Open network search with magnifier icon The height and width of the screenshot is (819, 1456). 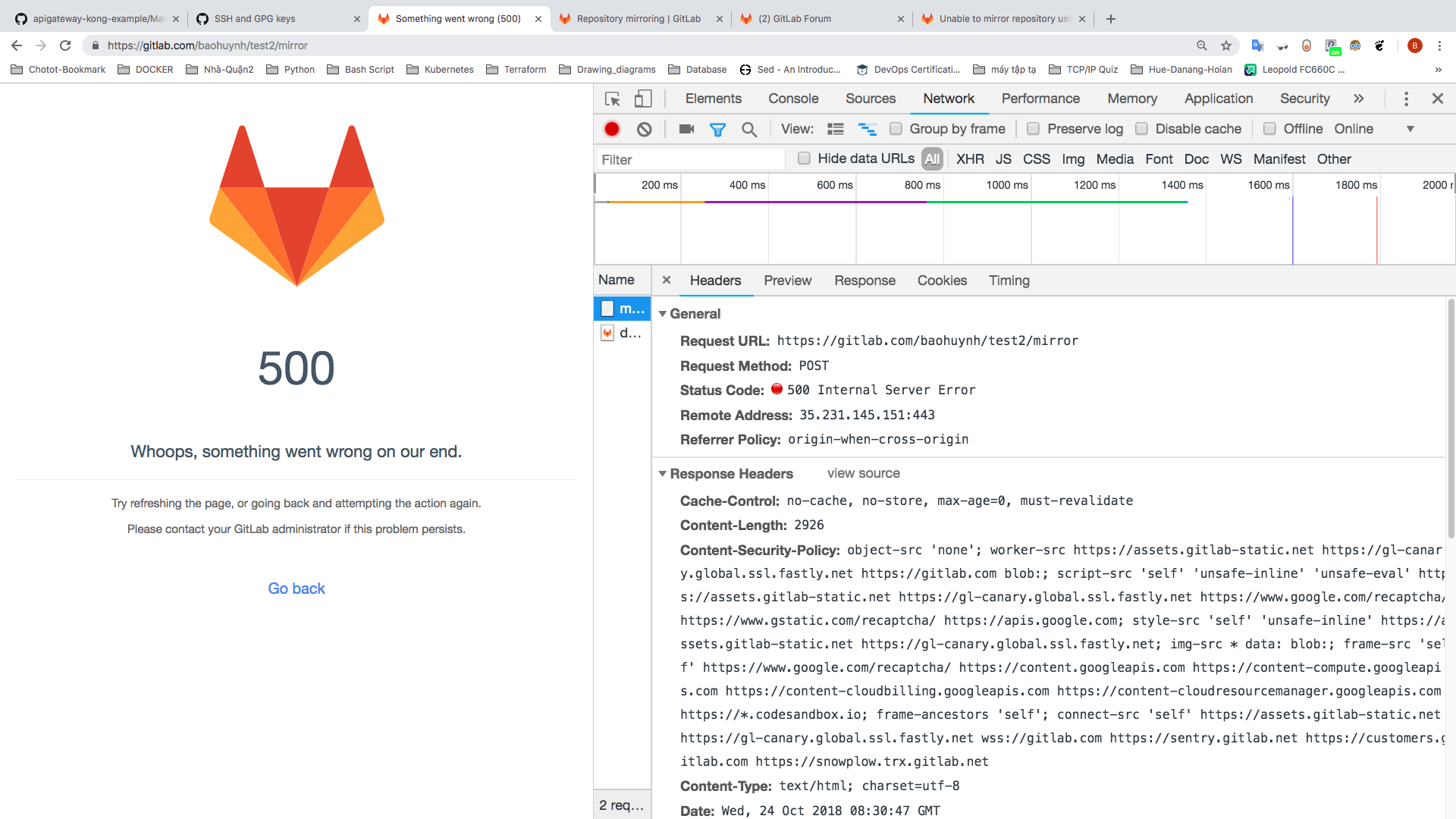(749, 129)
